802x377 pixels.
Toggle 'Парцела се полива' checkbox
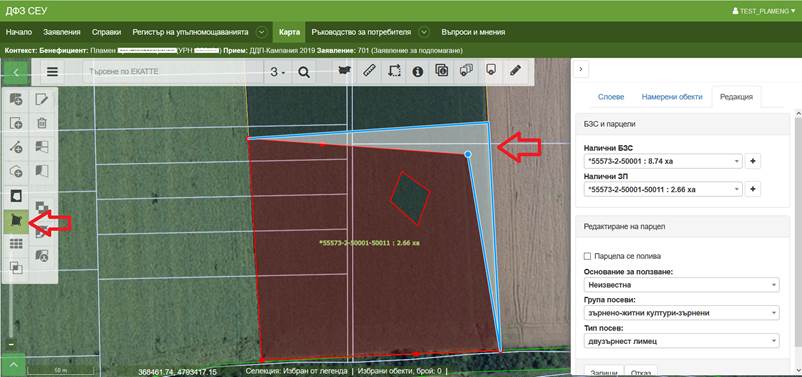coord(587,256)
